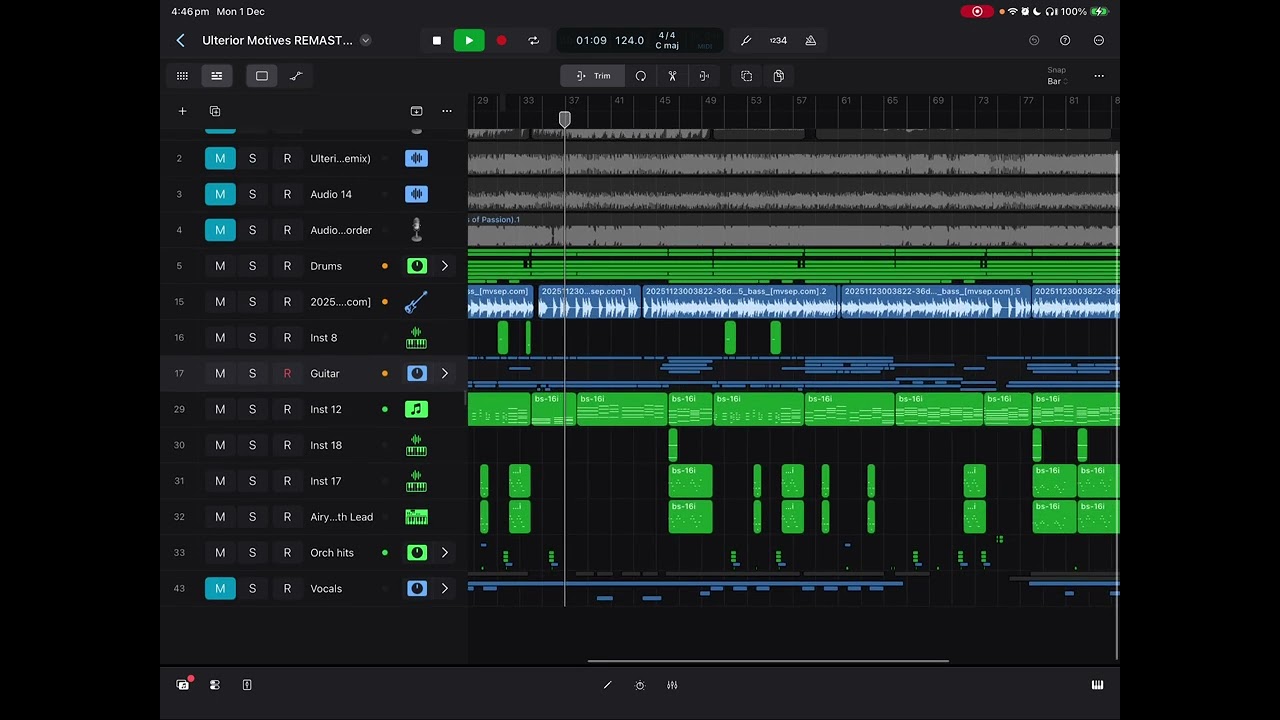This screenshot has height=720, width=1280.
Task: Click the horizontal timeline scrollbar
Action: tap(767, 661)
